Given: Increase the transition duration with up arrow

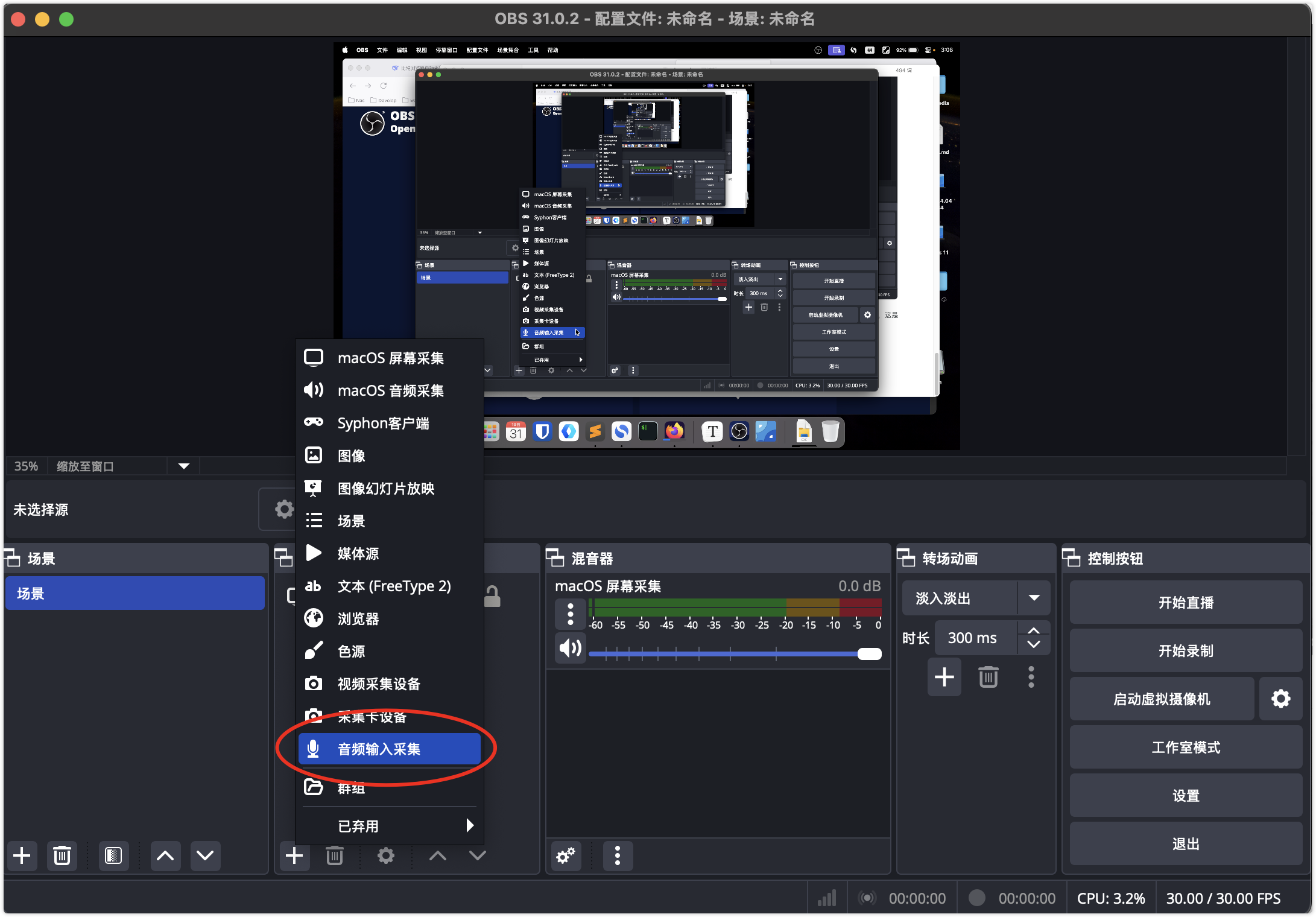Looking at the screenshot, I should point(1034,630).
